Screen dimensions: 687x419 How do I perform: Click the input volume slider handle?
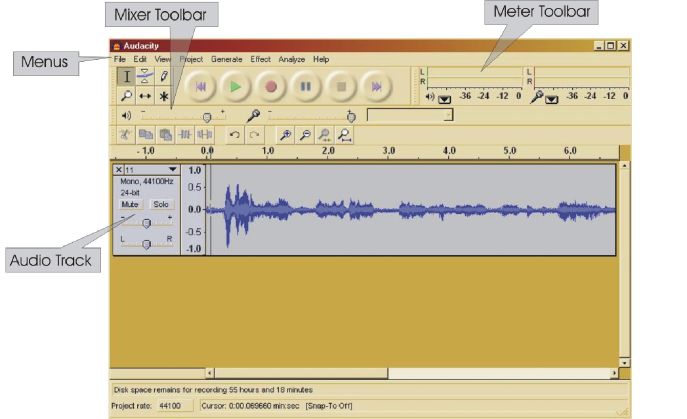tap(351, 117)
